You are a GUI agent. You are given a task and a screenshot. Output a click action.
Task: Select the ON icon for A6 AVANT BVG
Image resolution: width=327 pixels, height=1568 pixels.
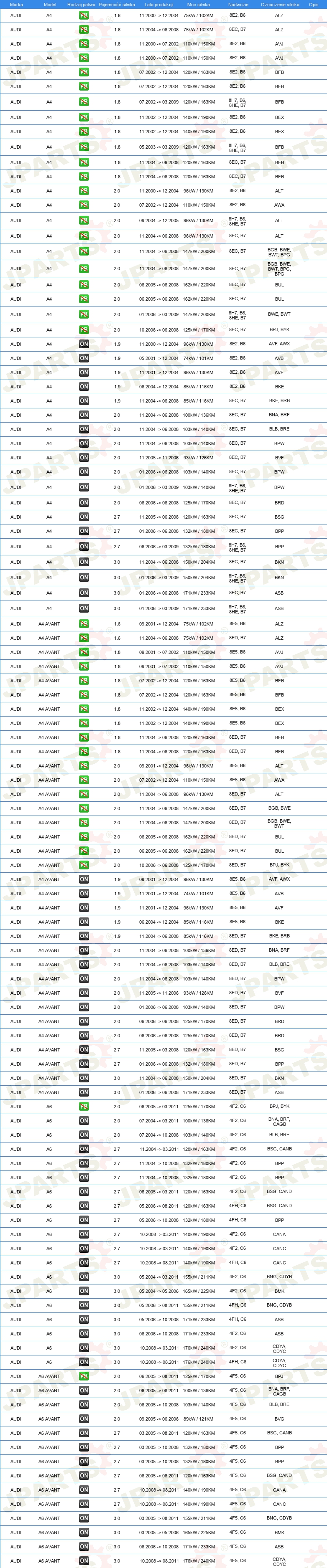(x=84, y=1419)
